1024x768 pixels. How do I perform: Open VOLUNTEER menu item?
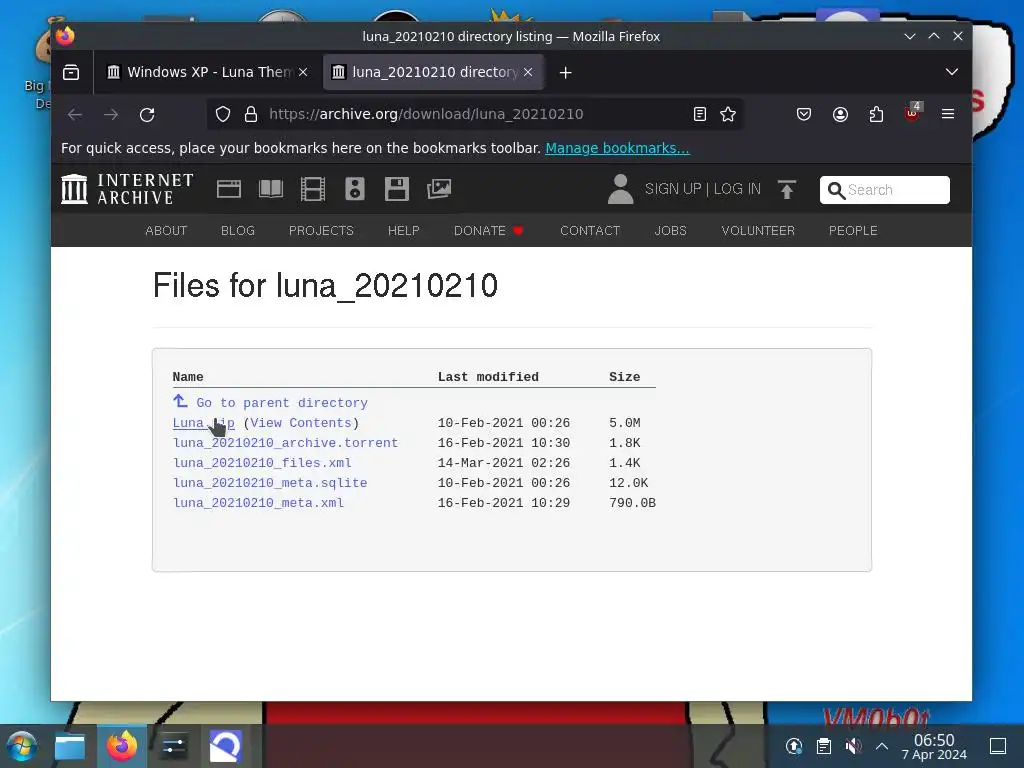(x=758, y=231)
